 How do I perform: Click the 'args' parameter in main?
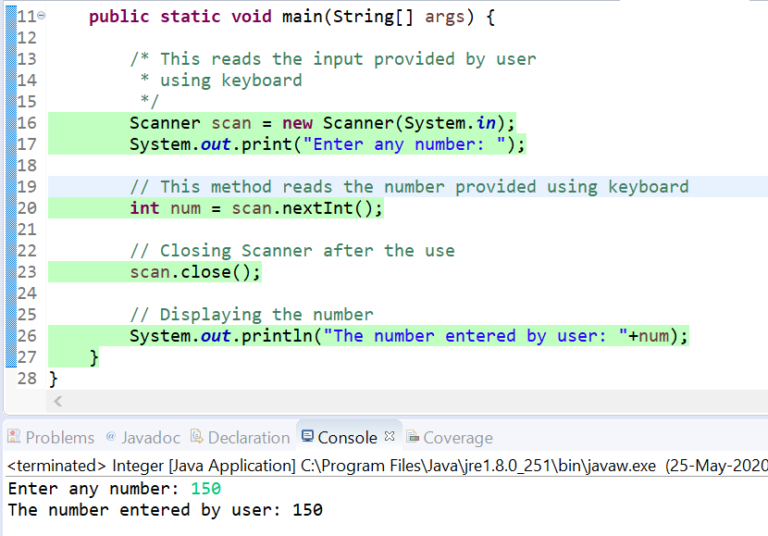point(444,17)
